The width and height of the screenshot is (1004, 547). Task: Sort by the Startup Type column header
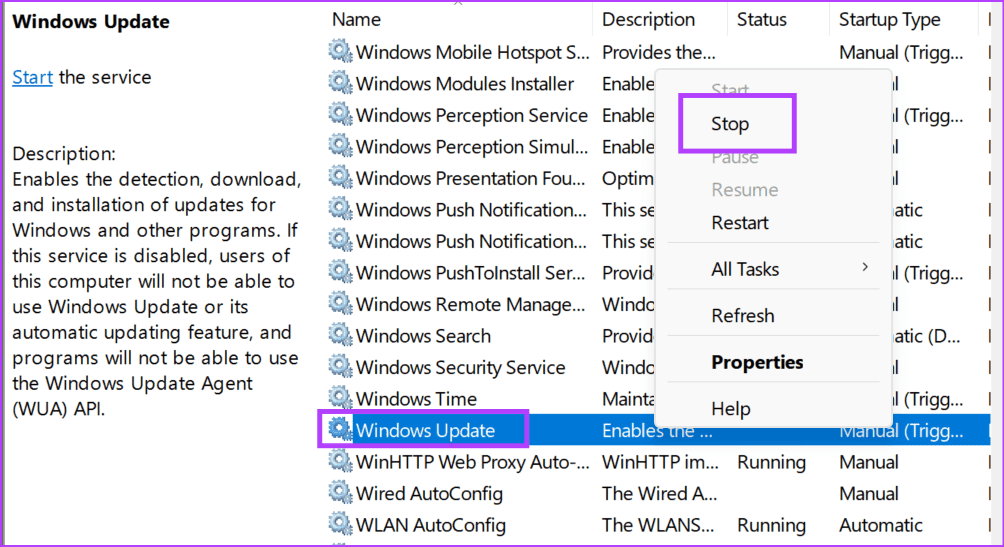[889, 20]
